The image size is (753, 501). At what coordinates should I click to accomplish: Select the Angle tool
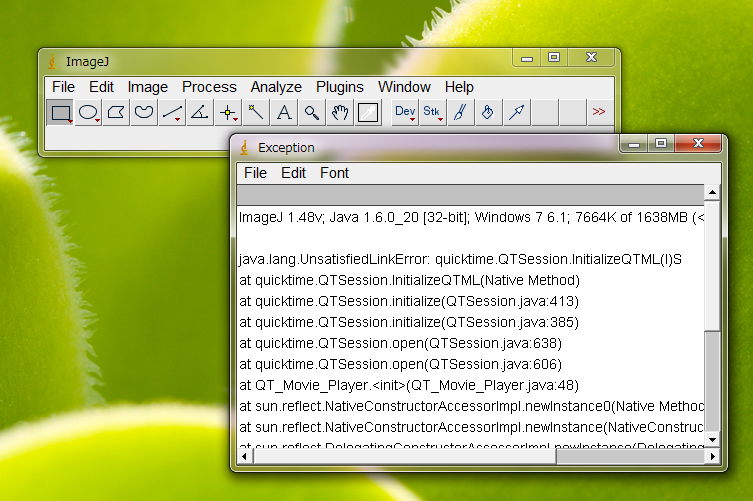coord(199,113)
